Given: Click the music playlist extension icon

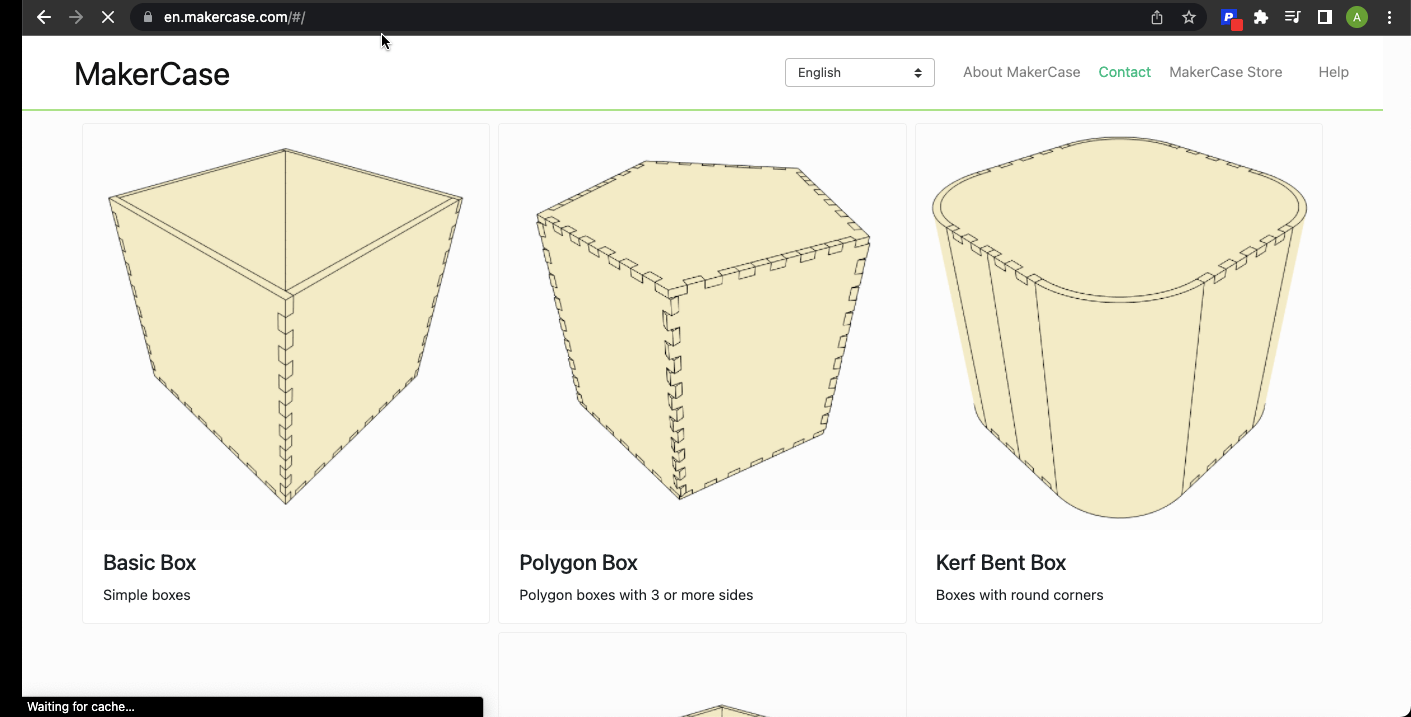Looking at the screenshot, I should point(1292,17).
